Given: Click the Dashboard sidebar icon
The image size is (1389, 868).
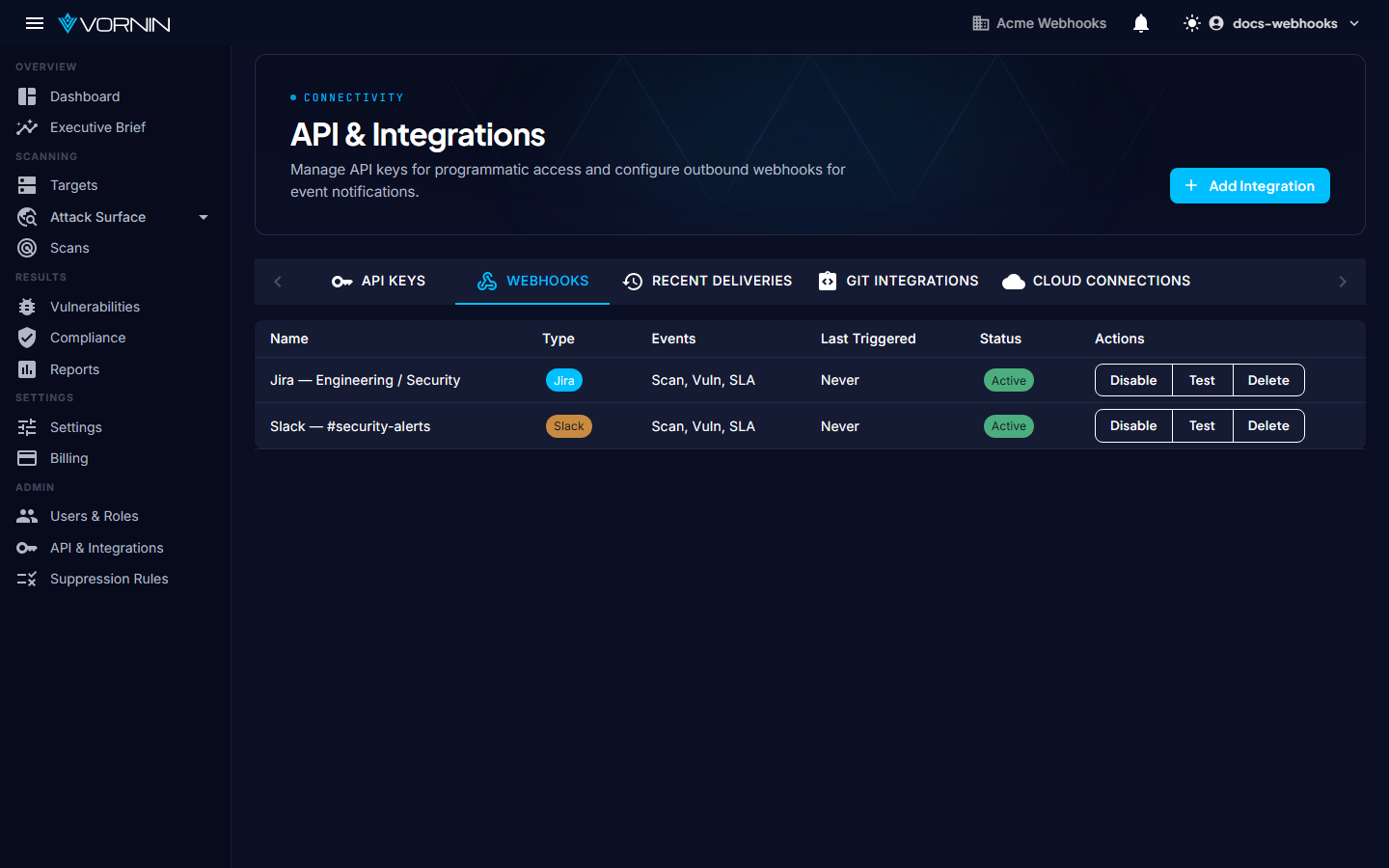Looking at the screenshot, I should 27,96.
